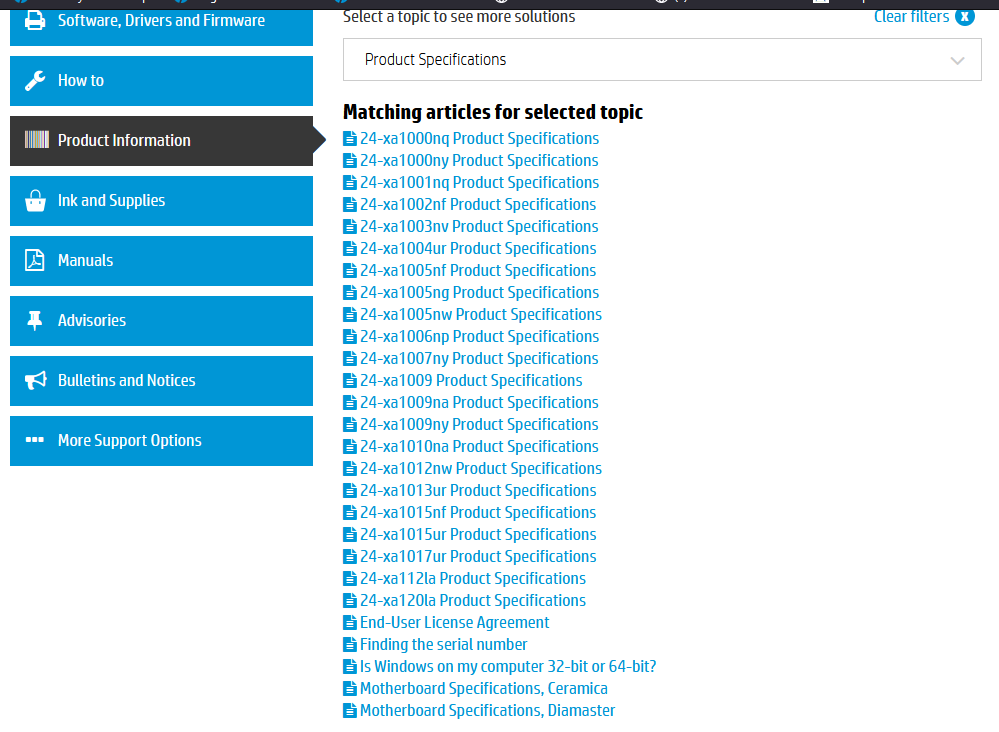Open the Product Specifications topic dropdown

662,59
